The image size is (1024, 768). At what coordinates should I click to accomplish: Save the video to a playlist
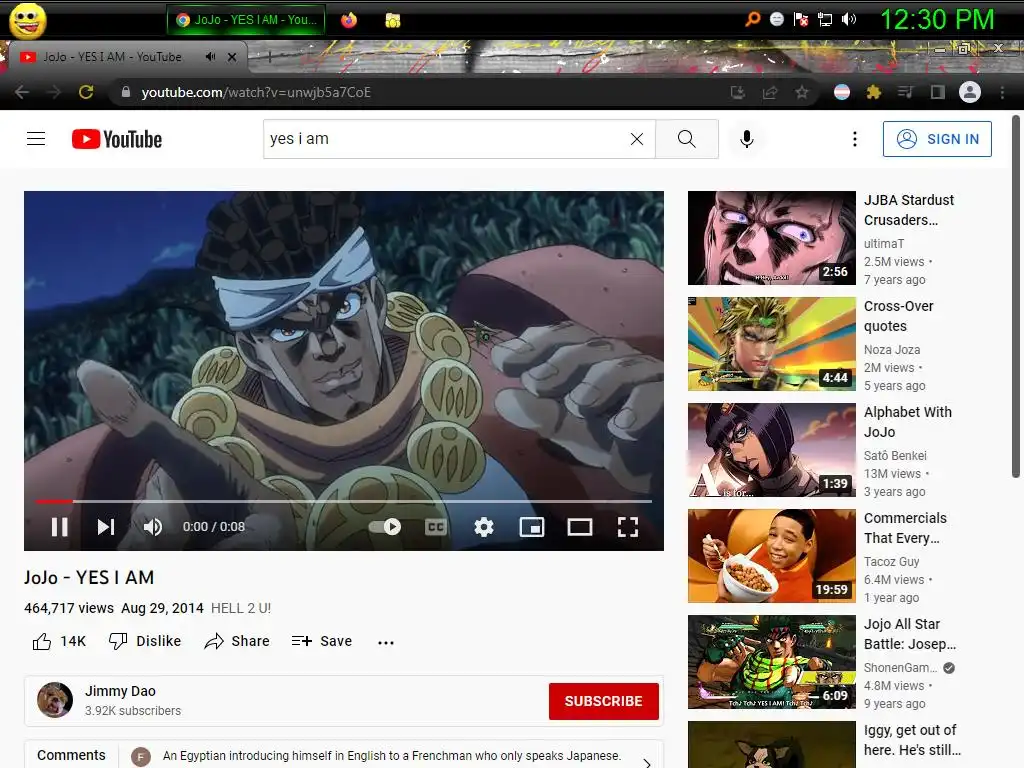pos(322,641)
